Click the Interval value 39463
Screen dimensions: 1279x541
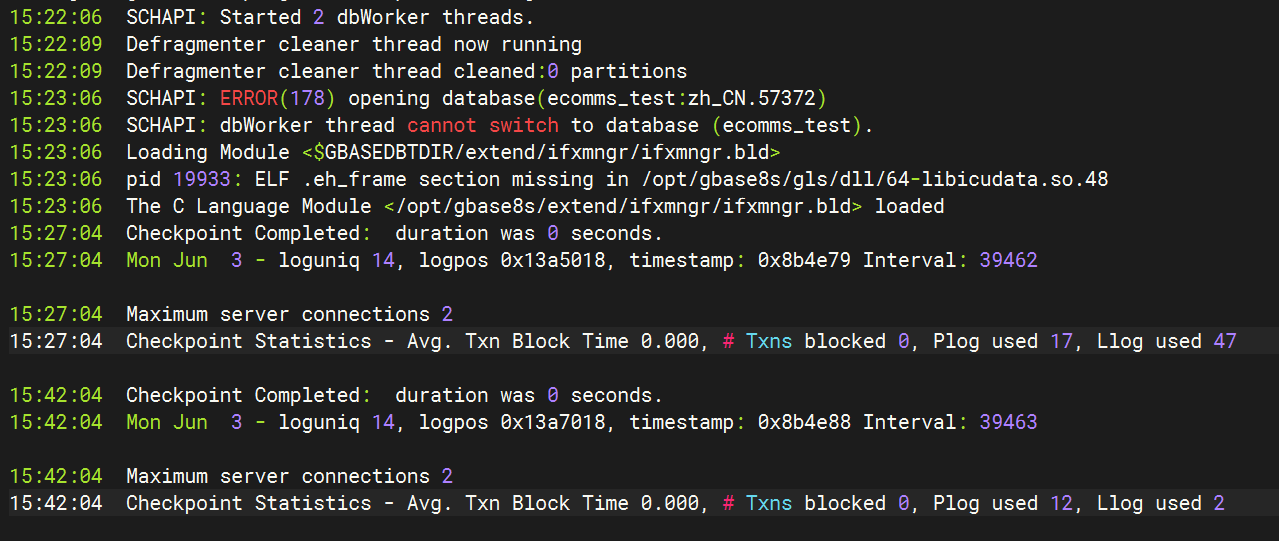coord(1009,422)
